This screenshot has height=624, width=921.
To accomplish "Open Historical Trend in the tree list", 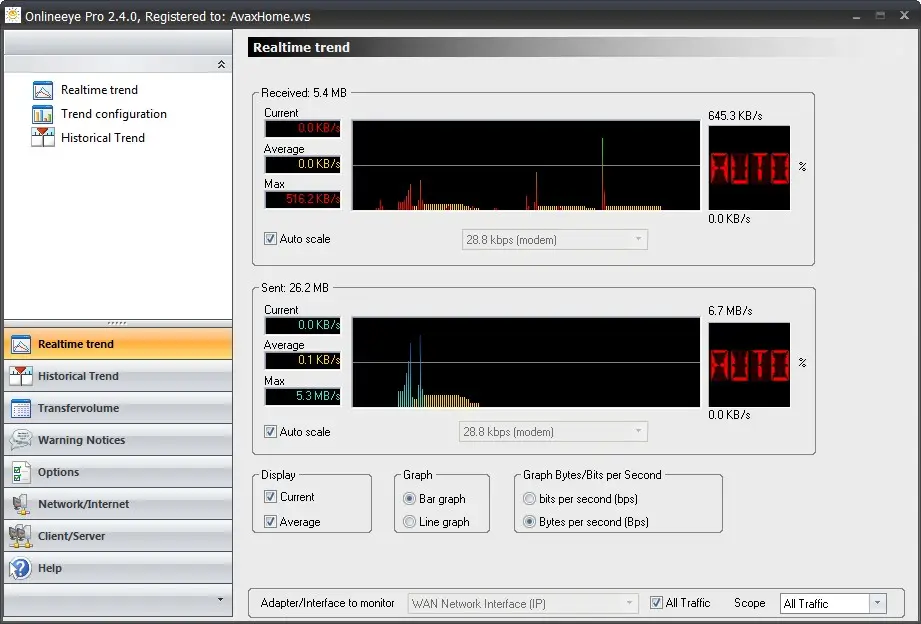I will (x=103, y=137).
